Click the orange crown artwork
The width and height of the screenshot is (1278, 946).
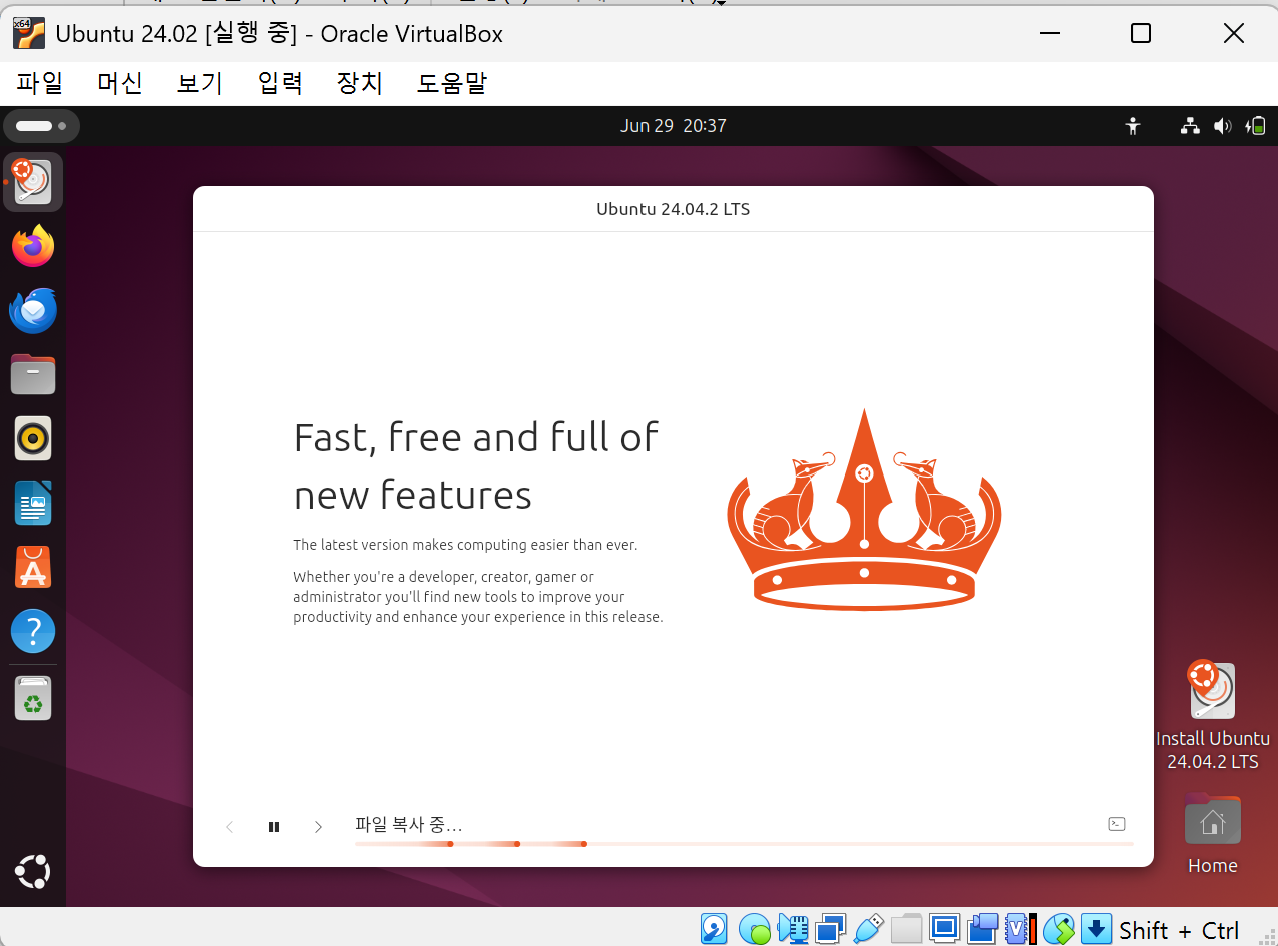(864, 509)
